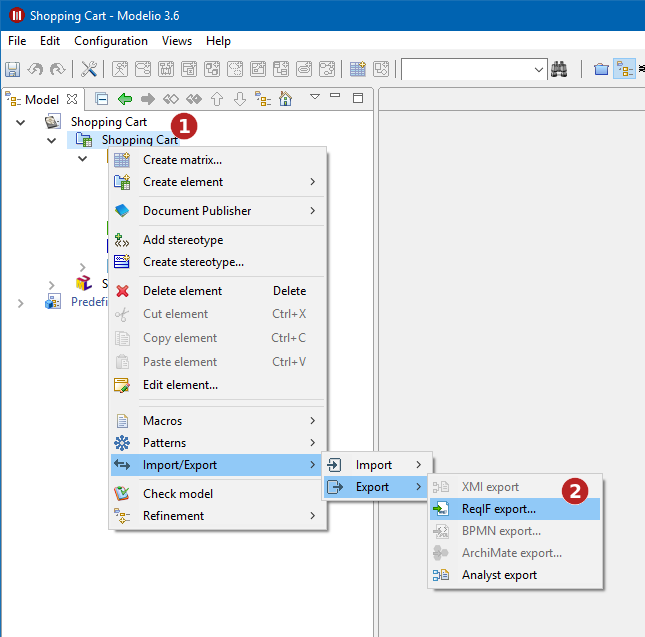645x637 pixels.
Task: Click the Undo arrow icon
Action: click(35, 69)
